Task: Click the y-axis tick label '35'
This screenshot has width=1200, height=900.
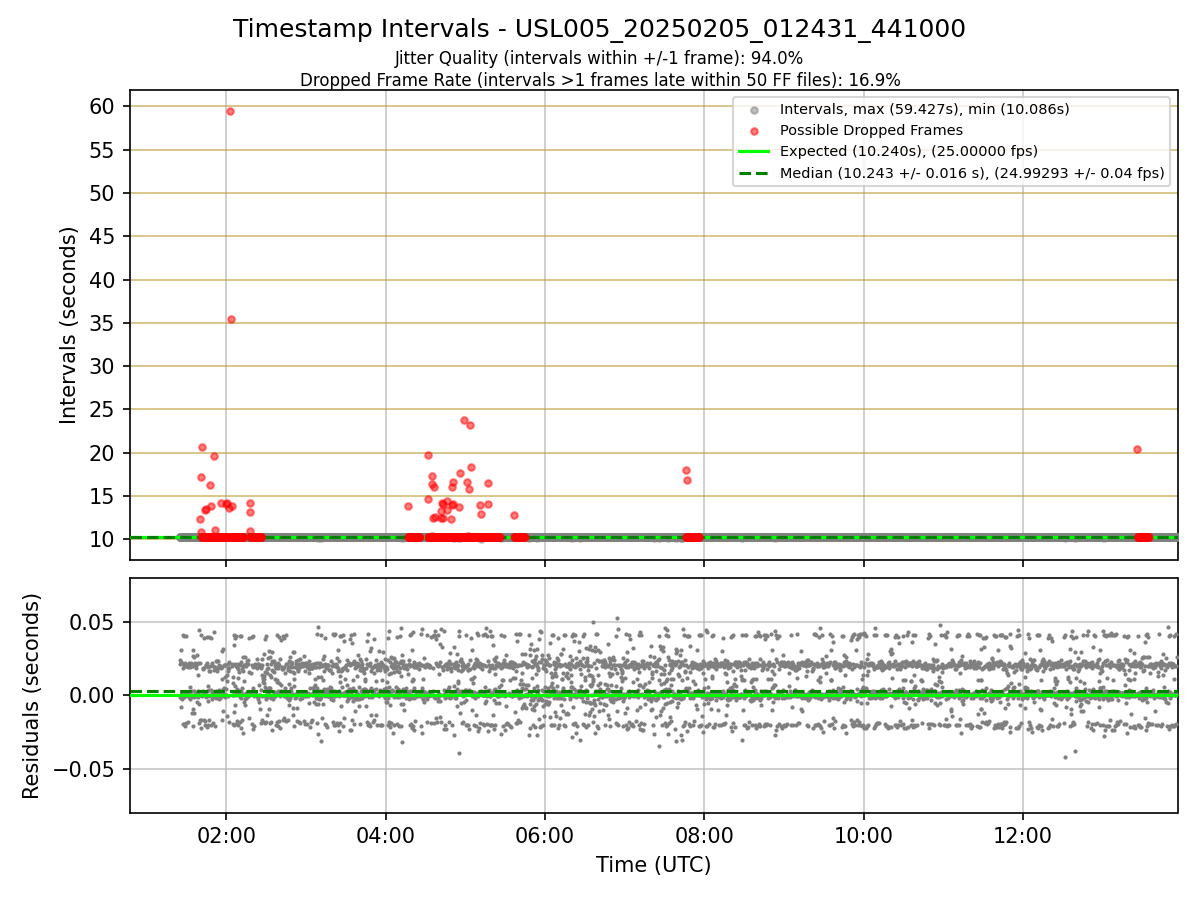Action: point(104,323)
